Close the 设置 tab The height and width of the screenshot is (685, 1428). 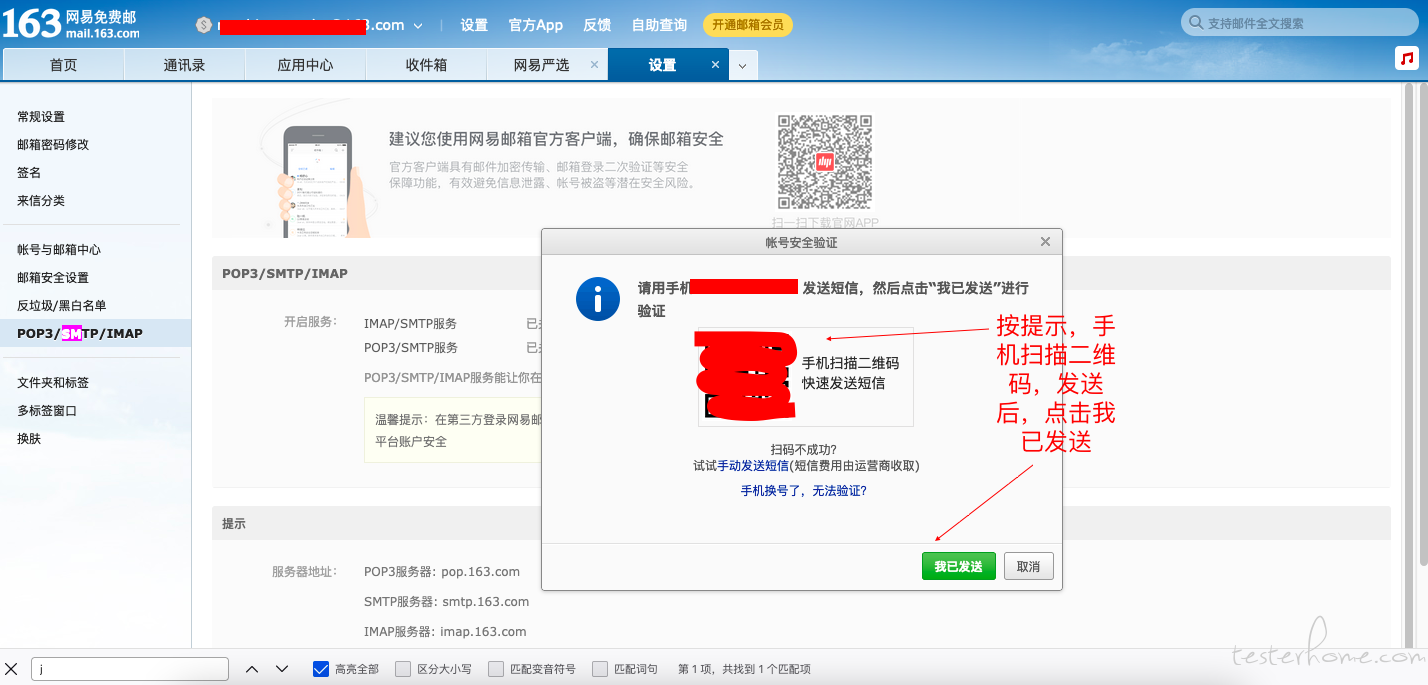pos(715,65)
